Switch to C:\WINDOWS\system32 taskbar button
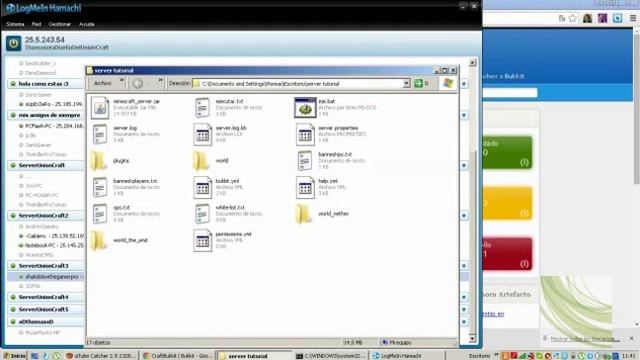Viewport: 640px width, 360px height. click(x=331, y=356)
